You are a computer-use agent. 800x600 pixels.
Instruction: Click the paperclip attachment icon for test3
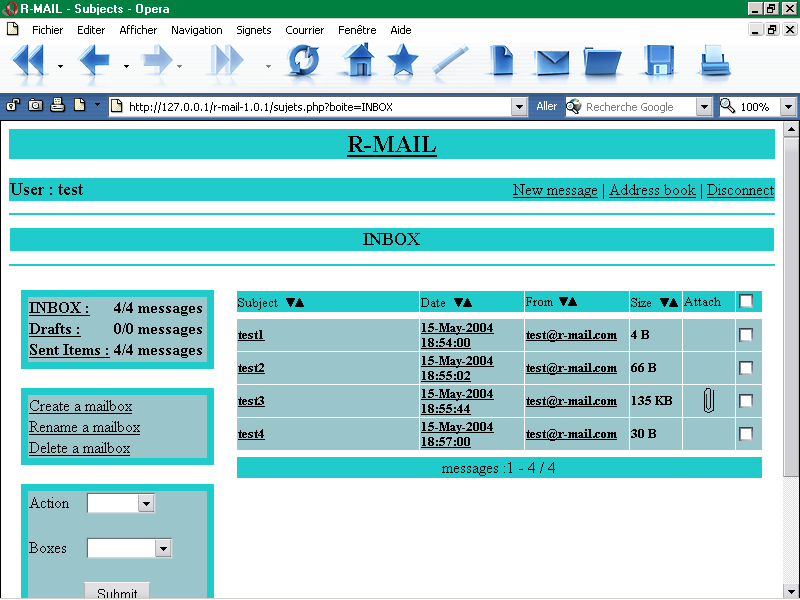708,401
